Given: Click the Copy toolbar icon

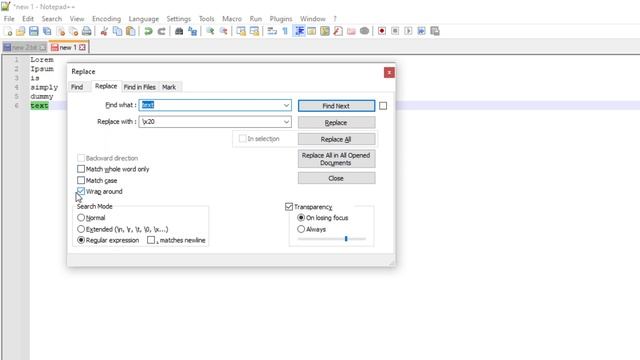Looking at the screenshot, I should [117, 31].
